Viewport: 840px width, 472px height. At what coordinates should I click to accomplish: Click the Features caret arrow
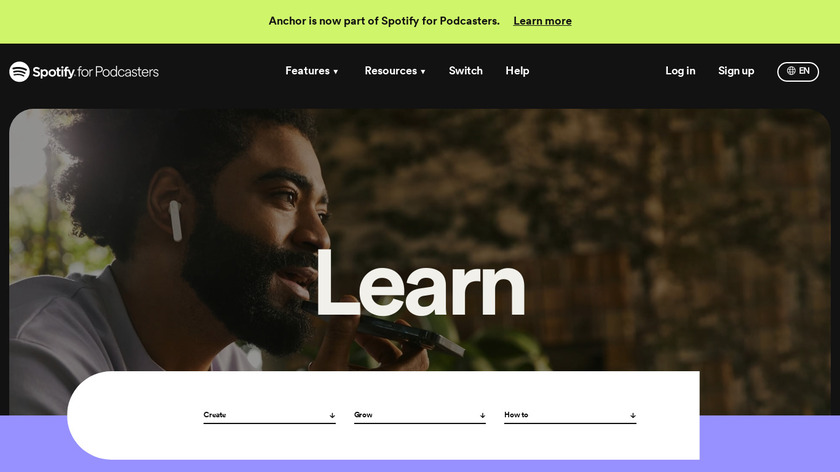336,72
